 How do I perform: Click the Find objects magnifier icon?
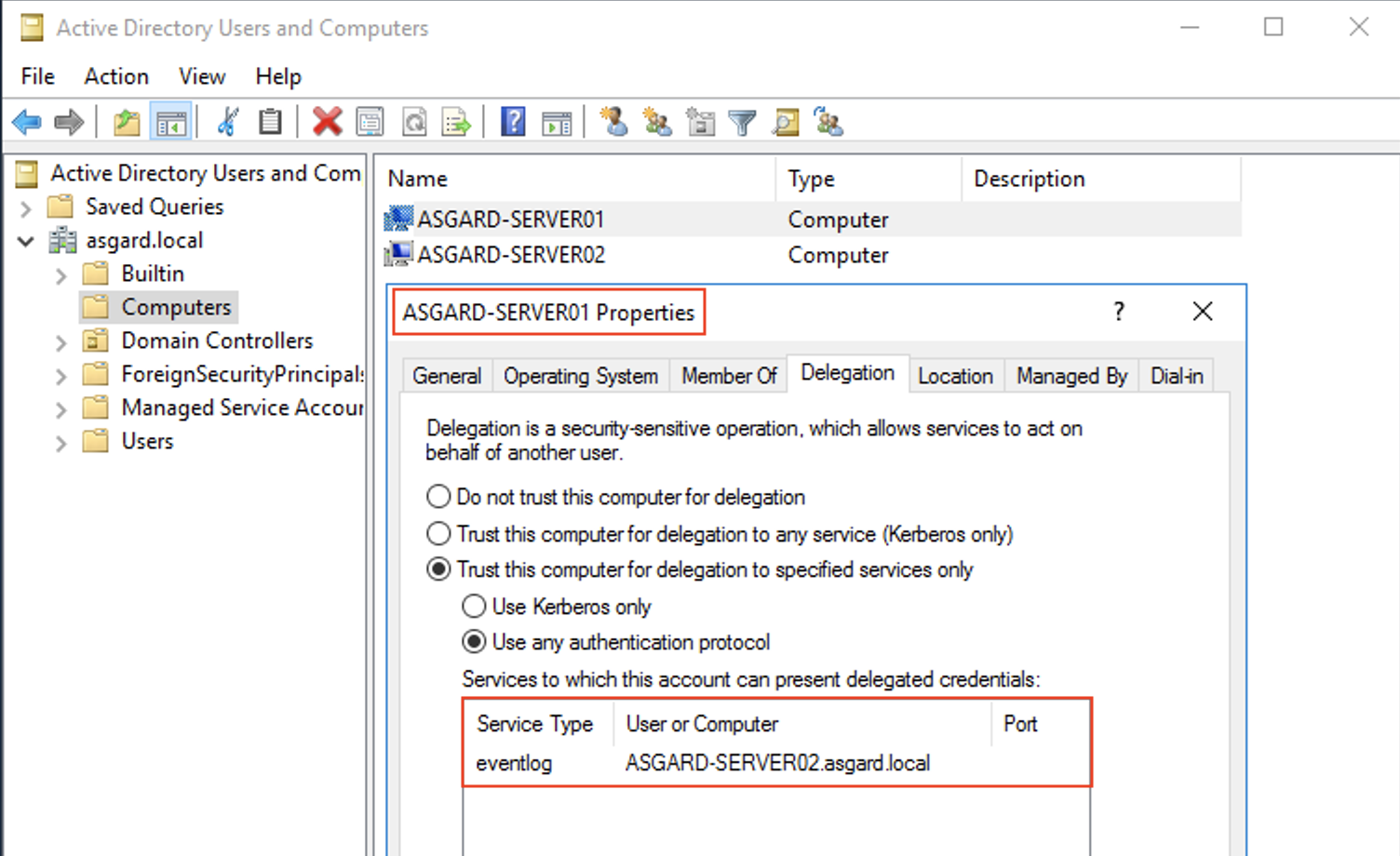click(x=786, y=122)
